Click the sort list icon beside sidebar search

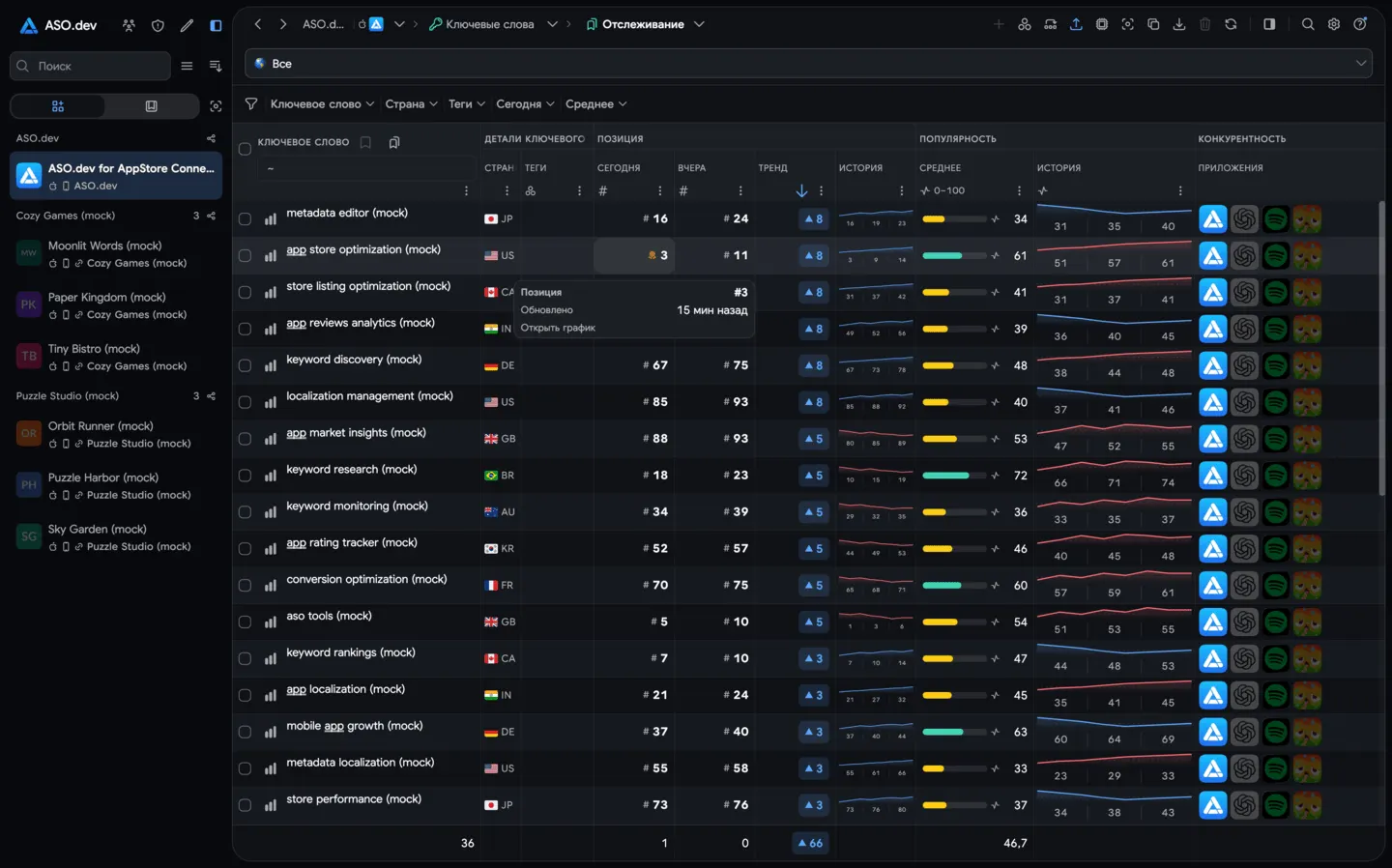(216, 66)
